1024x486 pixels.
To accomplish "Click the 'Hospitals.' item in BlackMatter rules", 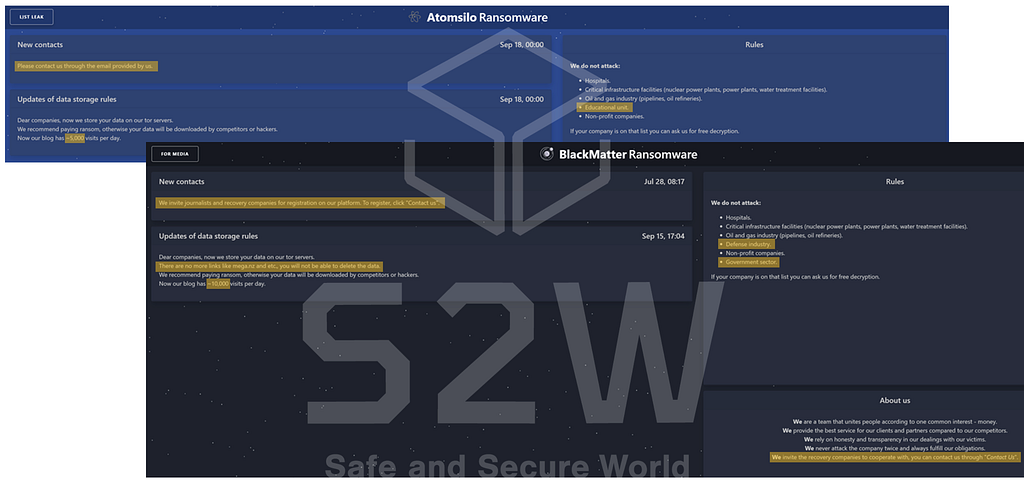I will tap(739, 218).
